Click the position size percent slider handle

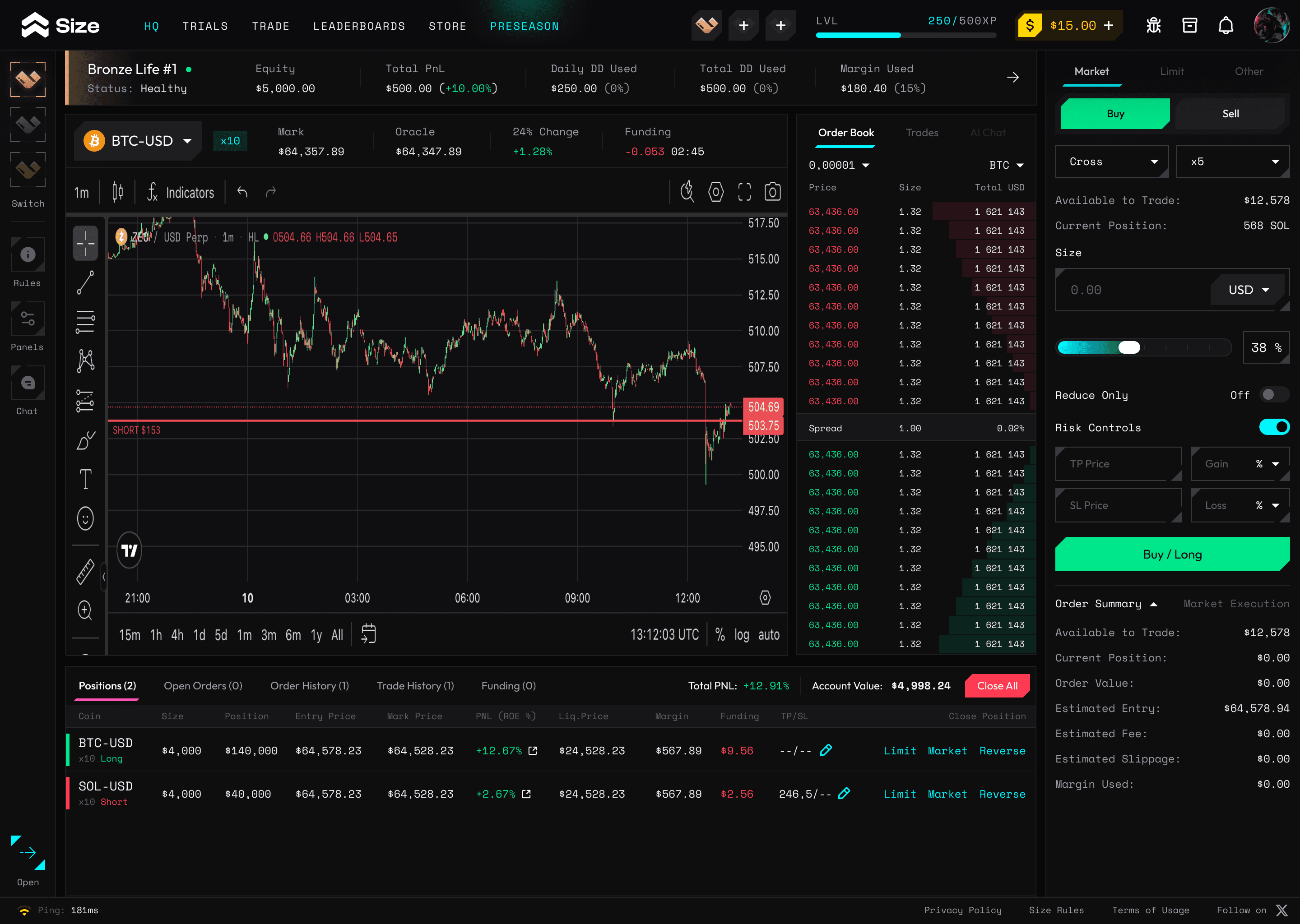point(1129,348)
